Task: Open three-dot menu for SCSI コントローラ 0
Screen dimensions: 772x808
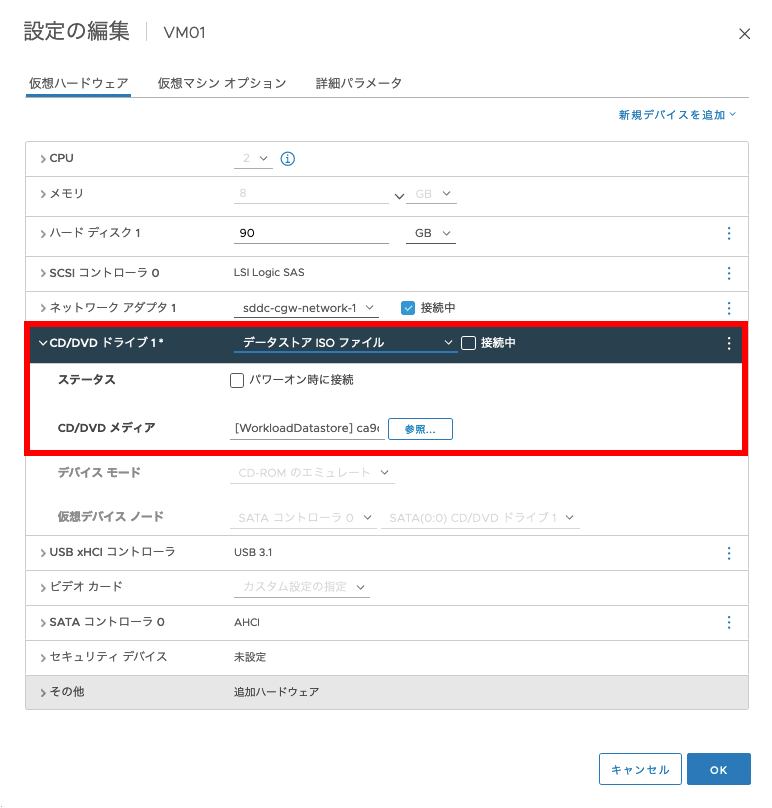Action: point(729,273)
